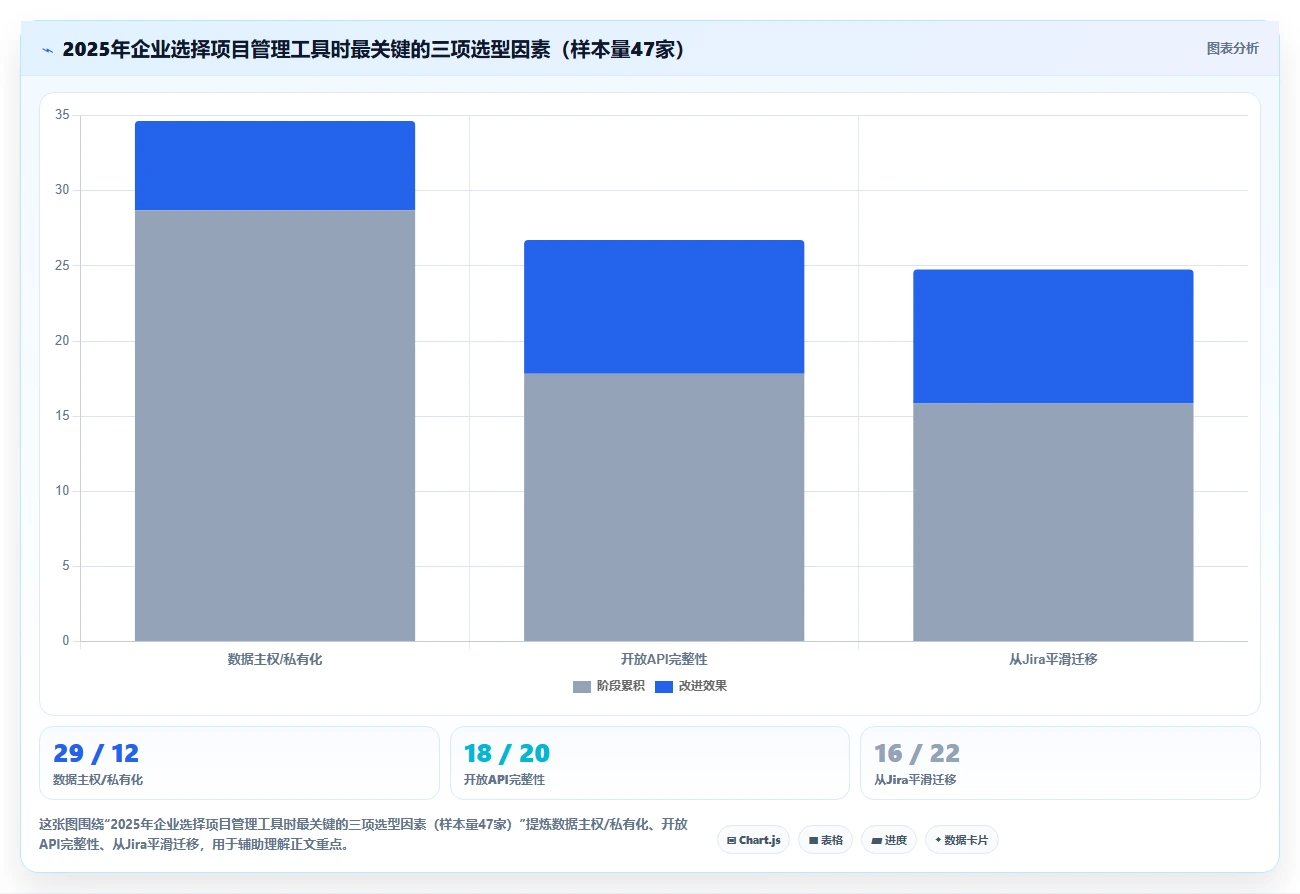Open the 16 / 22 data card
Viewport: 1300px width, 894px height.
(x=1060, y=763)
